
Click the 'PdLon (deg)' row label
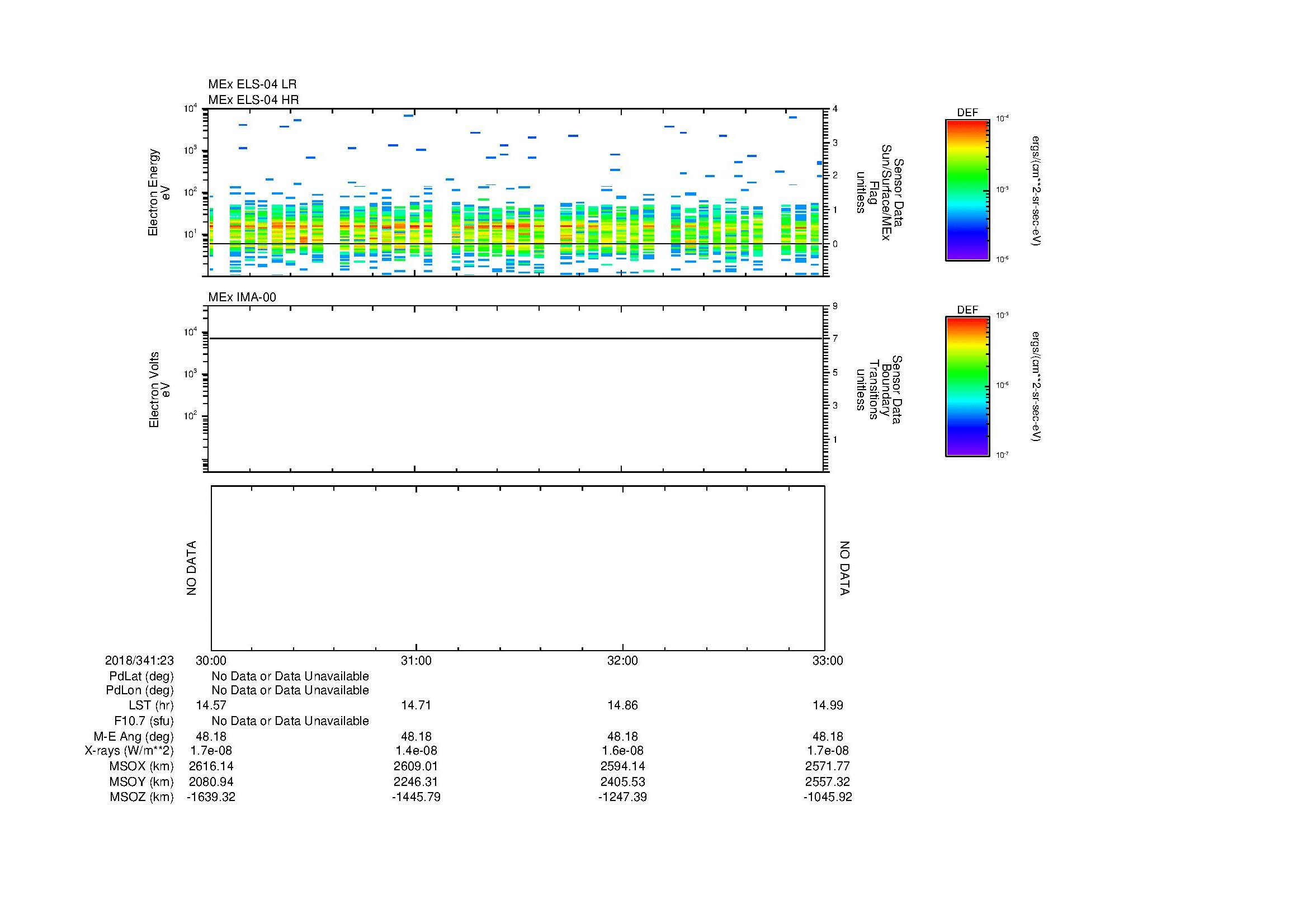tap(140, 690)
